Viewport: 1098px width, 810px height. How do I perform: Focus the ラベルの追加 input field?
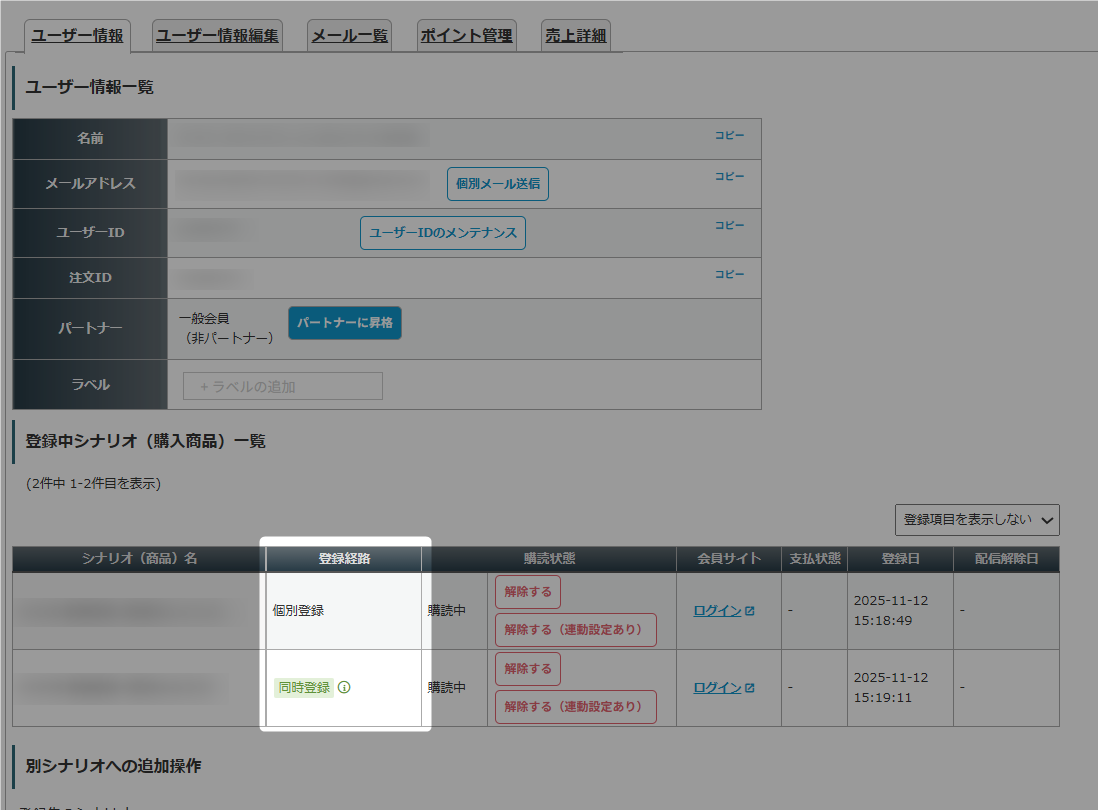pos(283,386)
